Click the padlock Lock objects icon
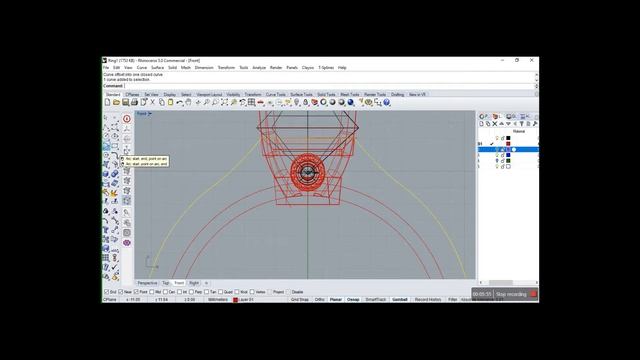640x360 pixels. coord(306,102)
